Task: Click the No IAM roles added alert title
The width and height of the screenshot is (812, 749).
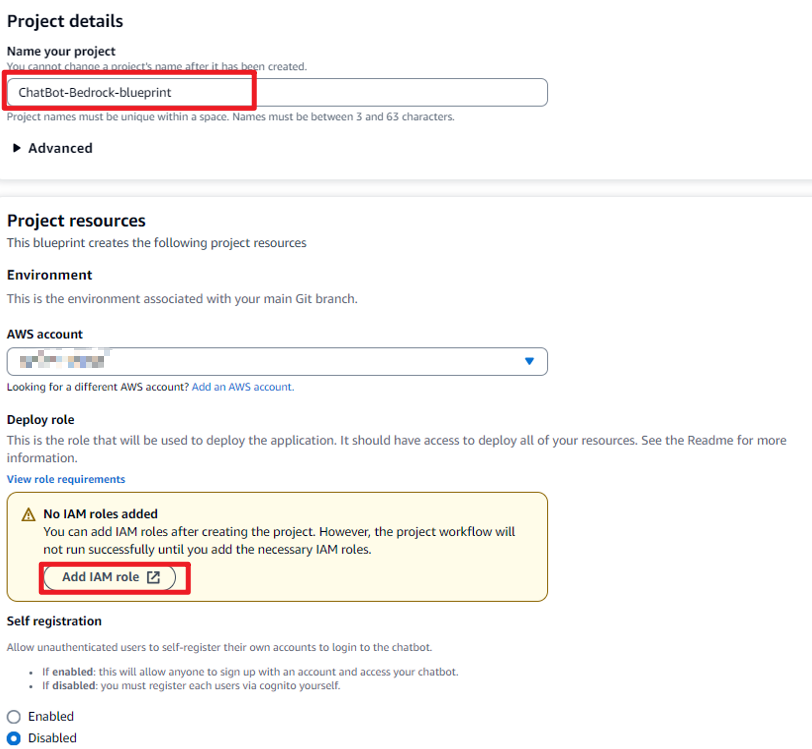Action: (x=100, y=514)
